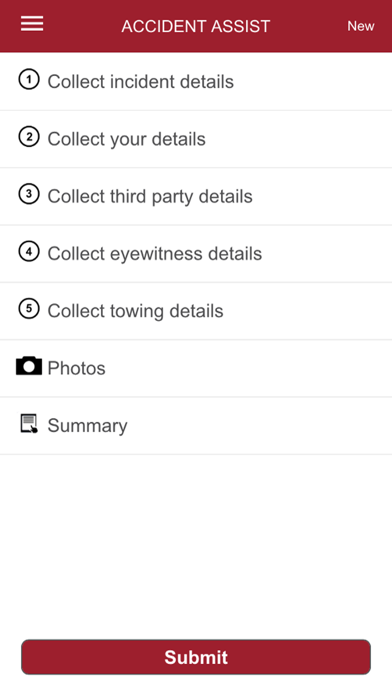Screen dimensions: 392x696
Task: Select Collect third party details label
Action: pos(150,197)
